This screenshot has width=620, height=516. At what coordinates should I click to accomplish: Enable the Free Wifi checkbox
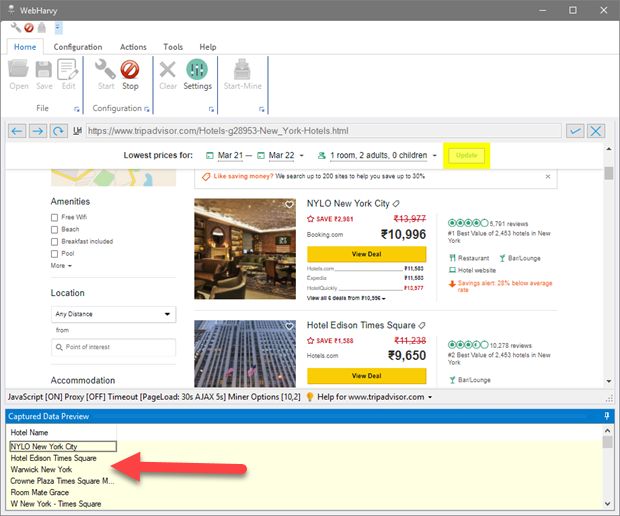click(55, 217)
